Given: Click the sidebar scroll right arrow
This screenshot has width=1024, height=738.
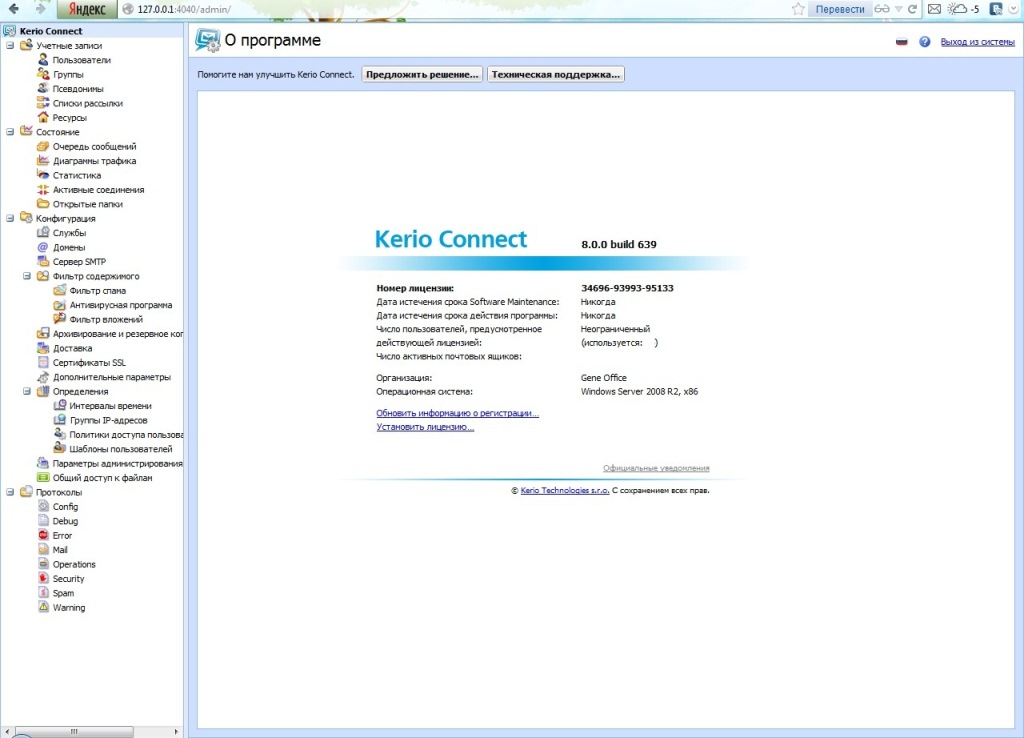Looking at the screenshot, I should click(176, 731).
